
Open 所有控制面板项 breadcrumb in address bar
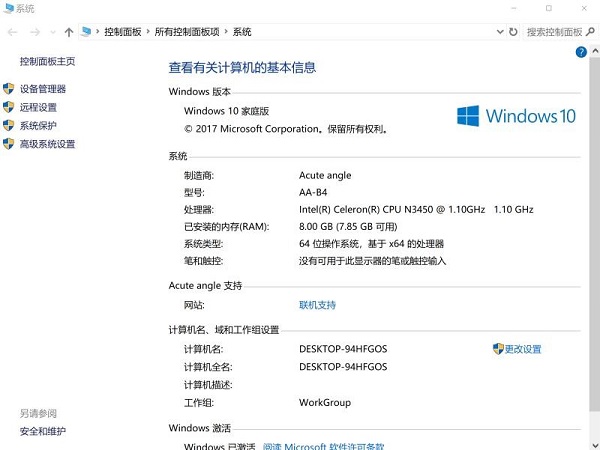tap(187, 32)
